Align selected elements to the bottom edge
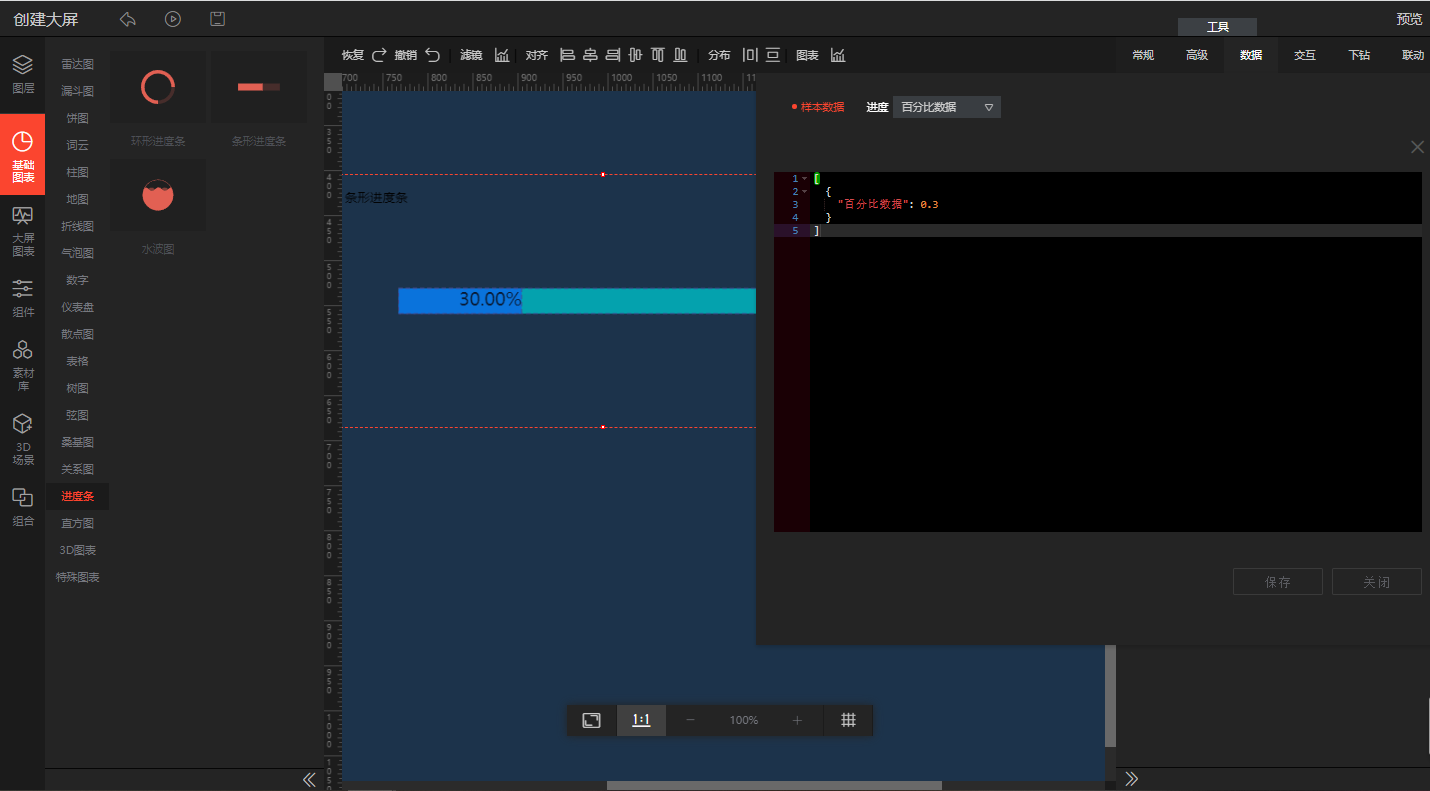Image resolution: width=1430 pixels, height=791 pixels. pyautogui.click(x=681, y=55)
